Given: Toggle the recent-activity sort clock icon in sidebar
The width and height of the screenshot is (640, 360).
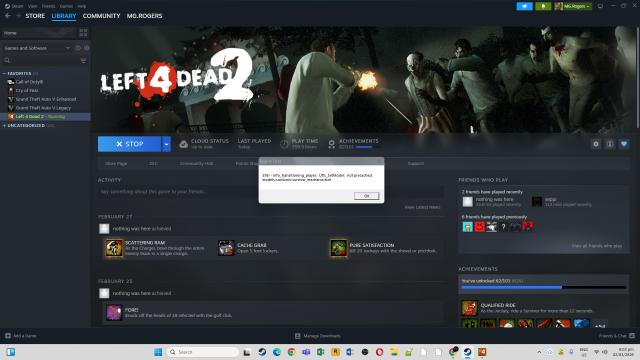Looking at the screenshot, I should 78,48.
